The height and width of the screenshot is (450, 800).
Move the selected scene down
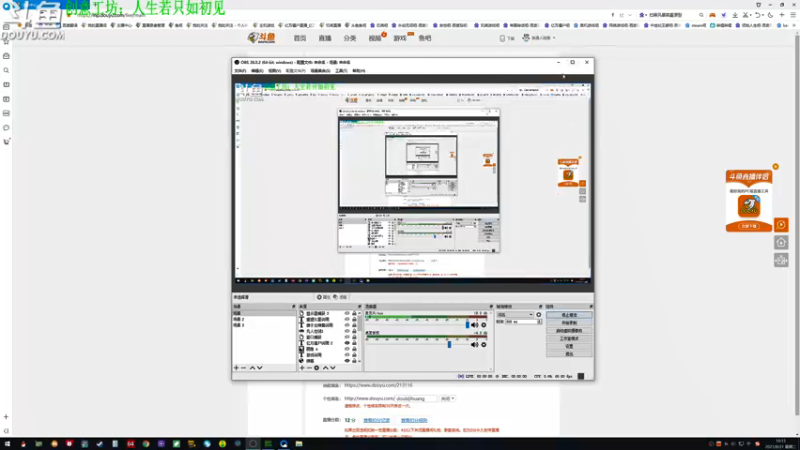point(260,368)
